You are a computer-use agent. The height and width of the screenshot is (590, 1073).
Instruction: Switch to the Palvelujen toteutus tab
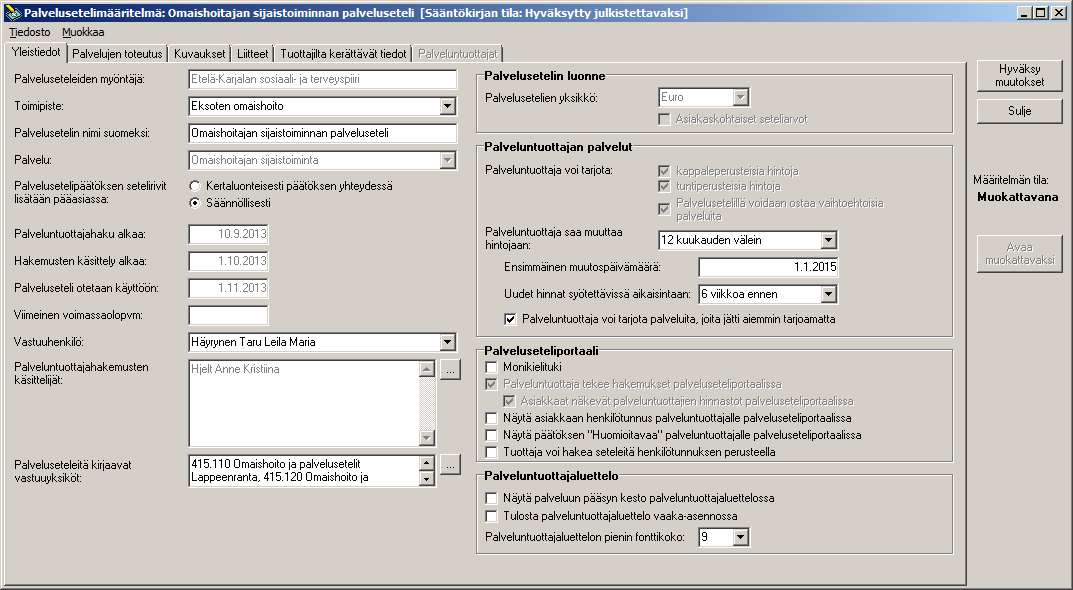[x=117, y=53]
